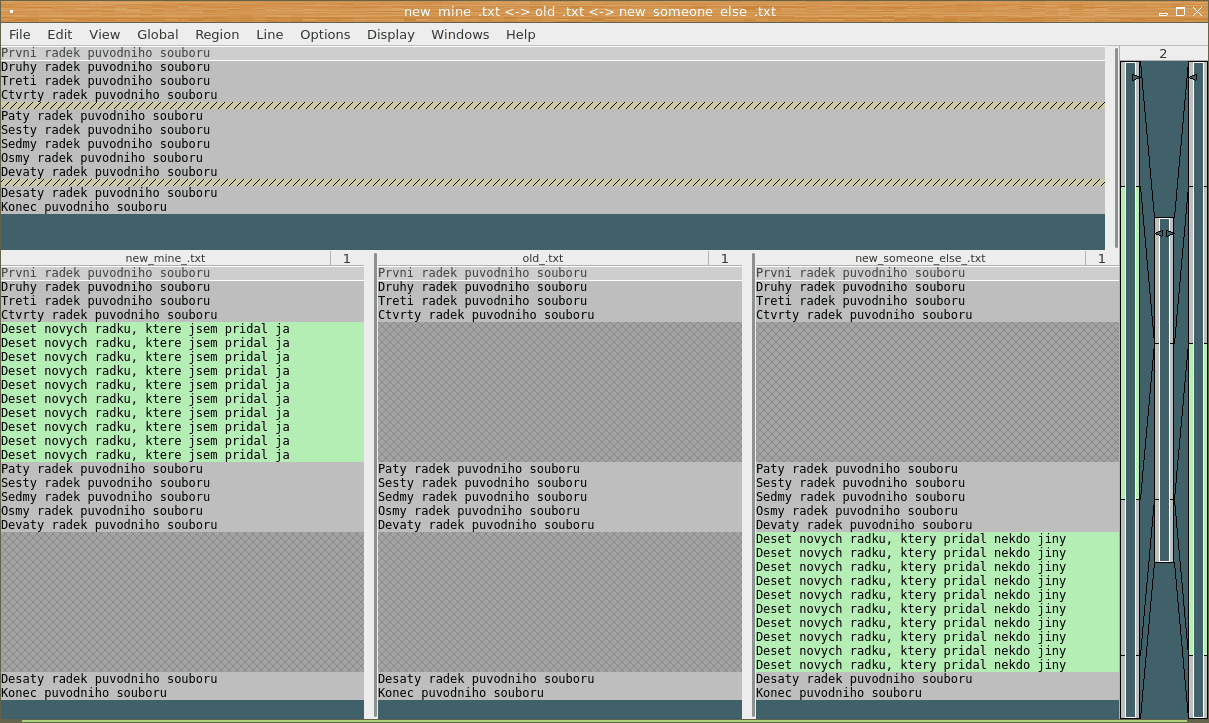
Task: Open the Region menu
Action: pos(217,34)
